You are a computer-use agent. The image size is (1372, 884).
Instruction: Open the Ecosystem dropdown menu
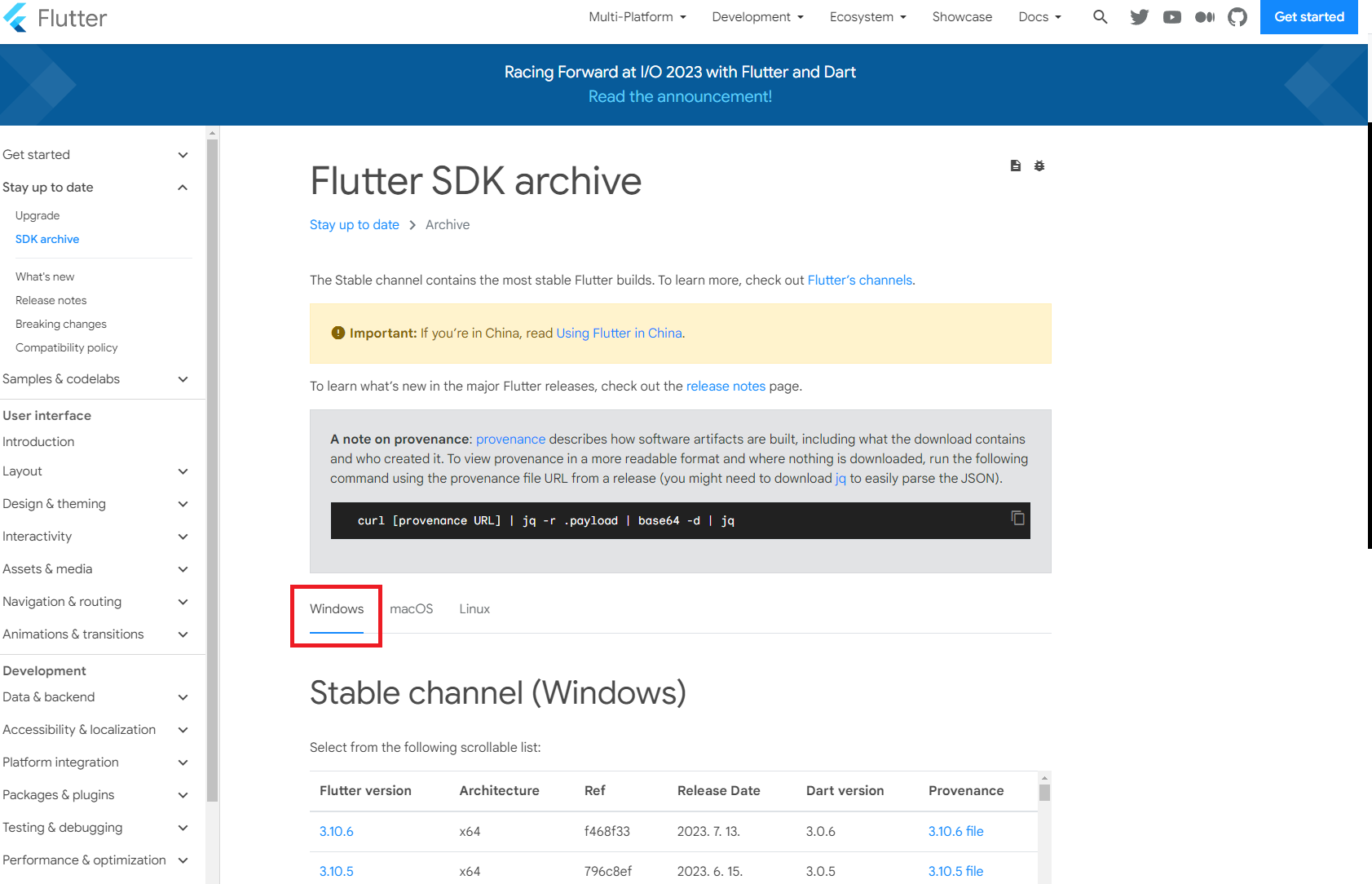(x=867, y=17)
